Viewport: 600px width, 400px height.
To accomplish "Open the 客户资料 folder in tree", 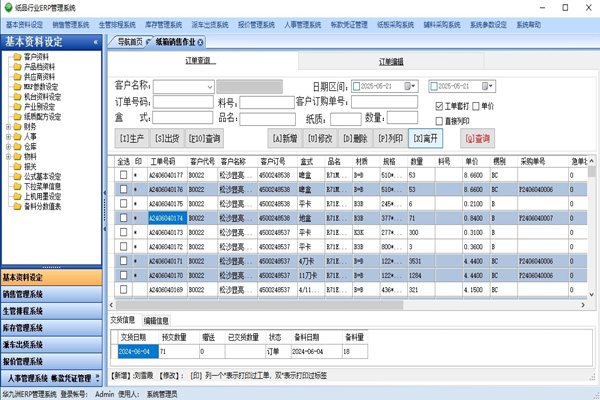I will (37, 57).
